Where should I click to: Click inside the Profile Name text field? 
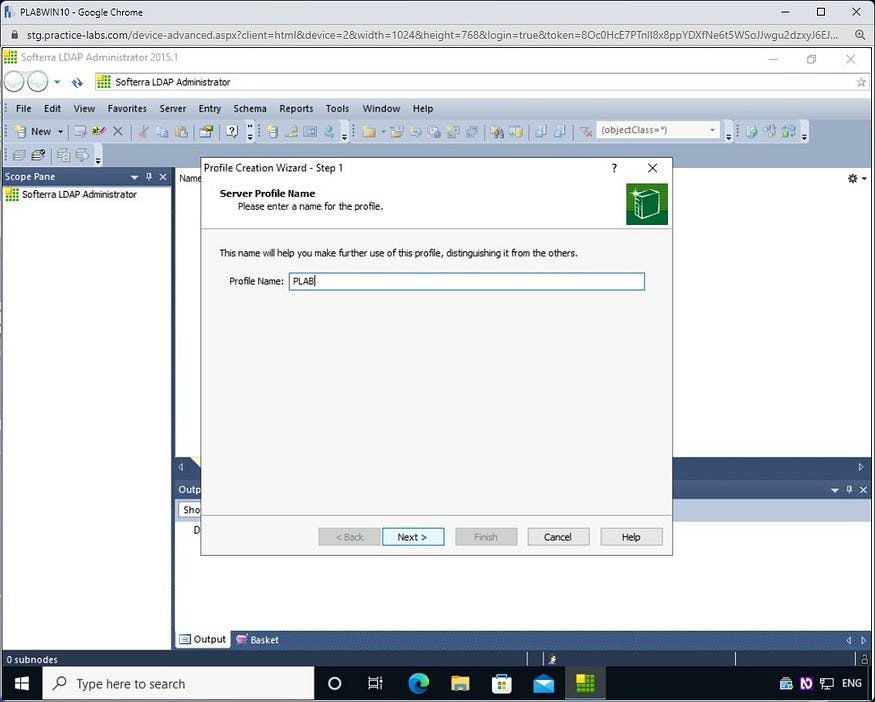(x=467, y=281)
